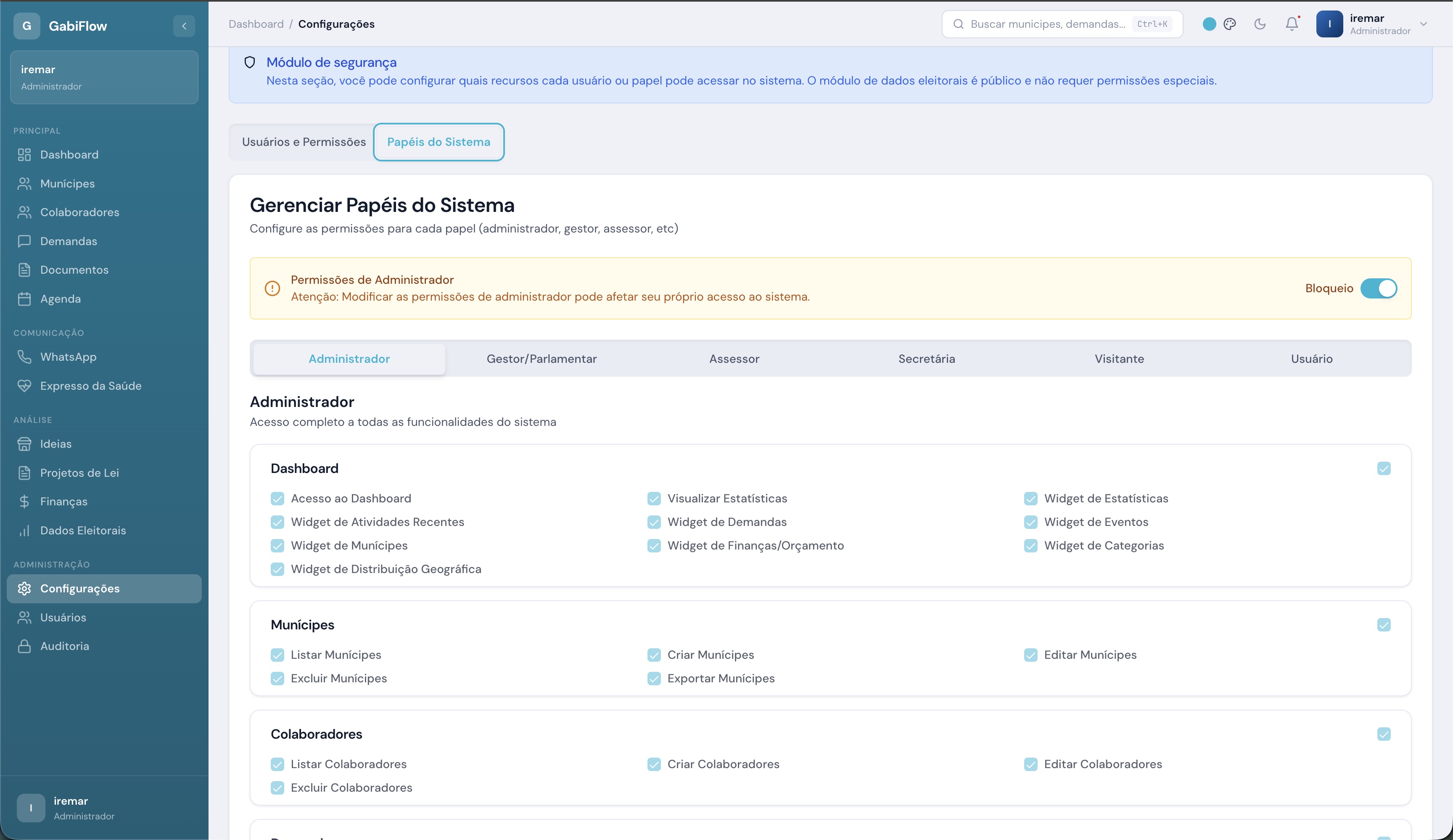
Task: Uncheck Listar Munícipes permission
Action: click(x=277, y=655)
